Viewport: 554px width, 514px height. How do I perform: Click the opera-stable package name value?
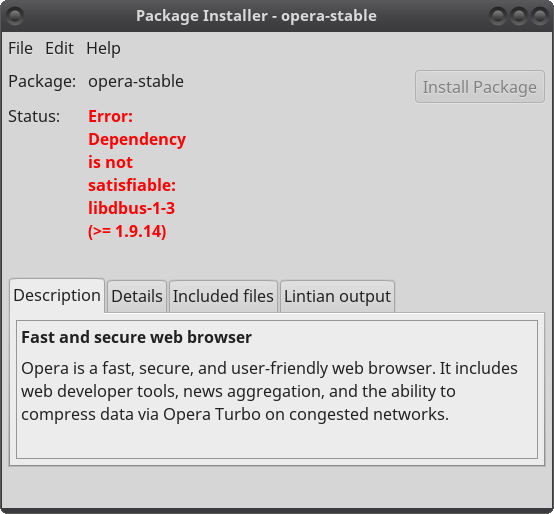pos(136,82)
